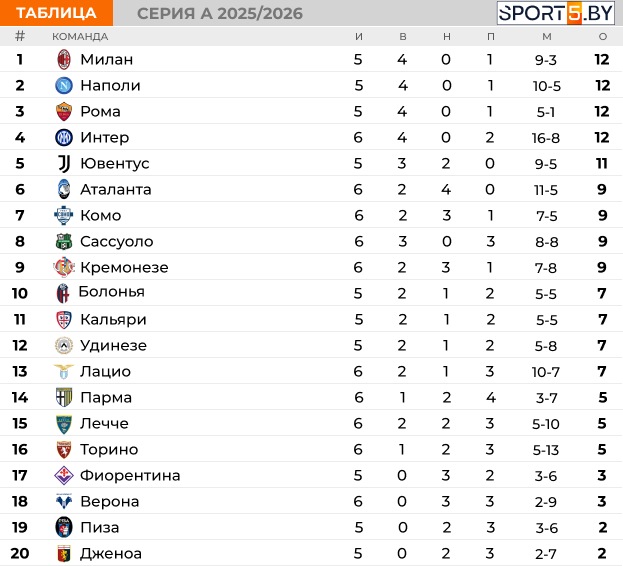Viewport: 623px width, 566px height.
Task: Select the ТАБЛИЦА tab
Action: 57,13
